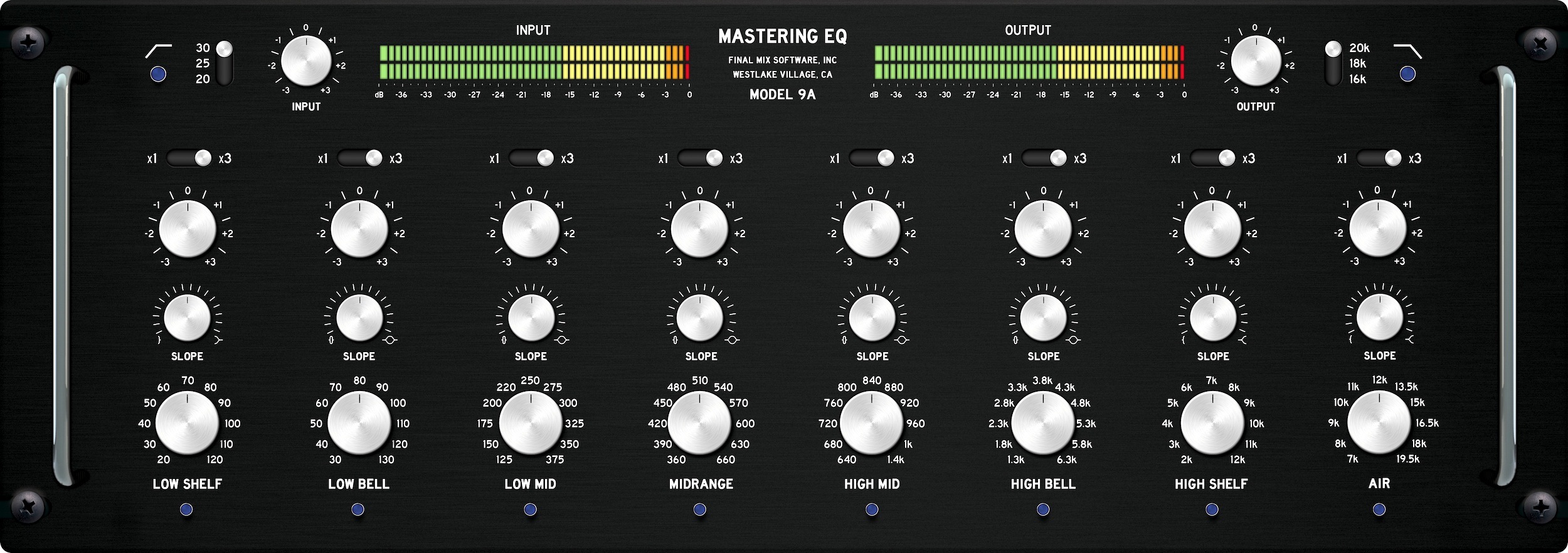Screen dimensions: 1568x553
Task: Flip the Midrange x1/x3 gain switch
Action: coord(700,158)
